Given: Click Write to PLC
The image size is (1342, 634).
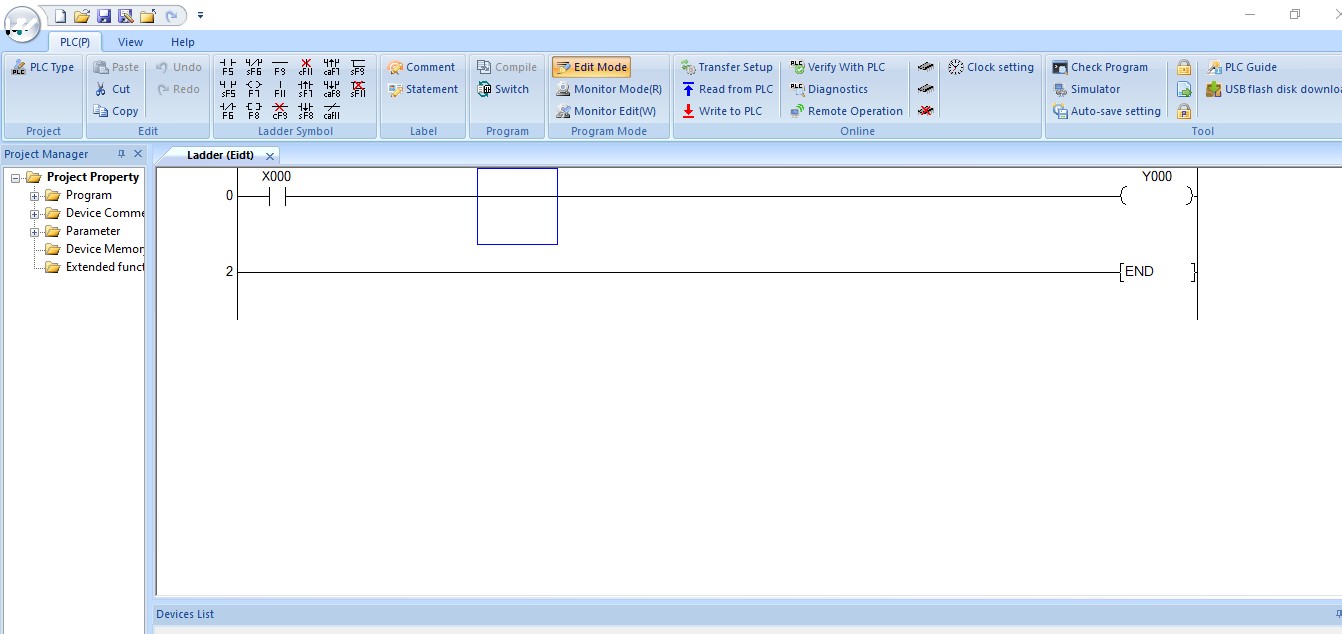Looking at the screenshot, I should [x=721, y=111].
